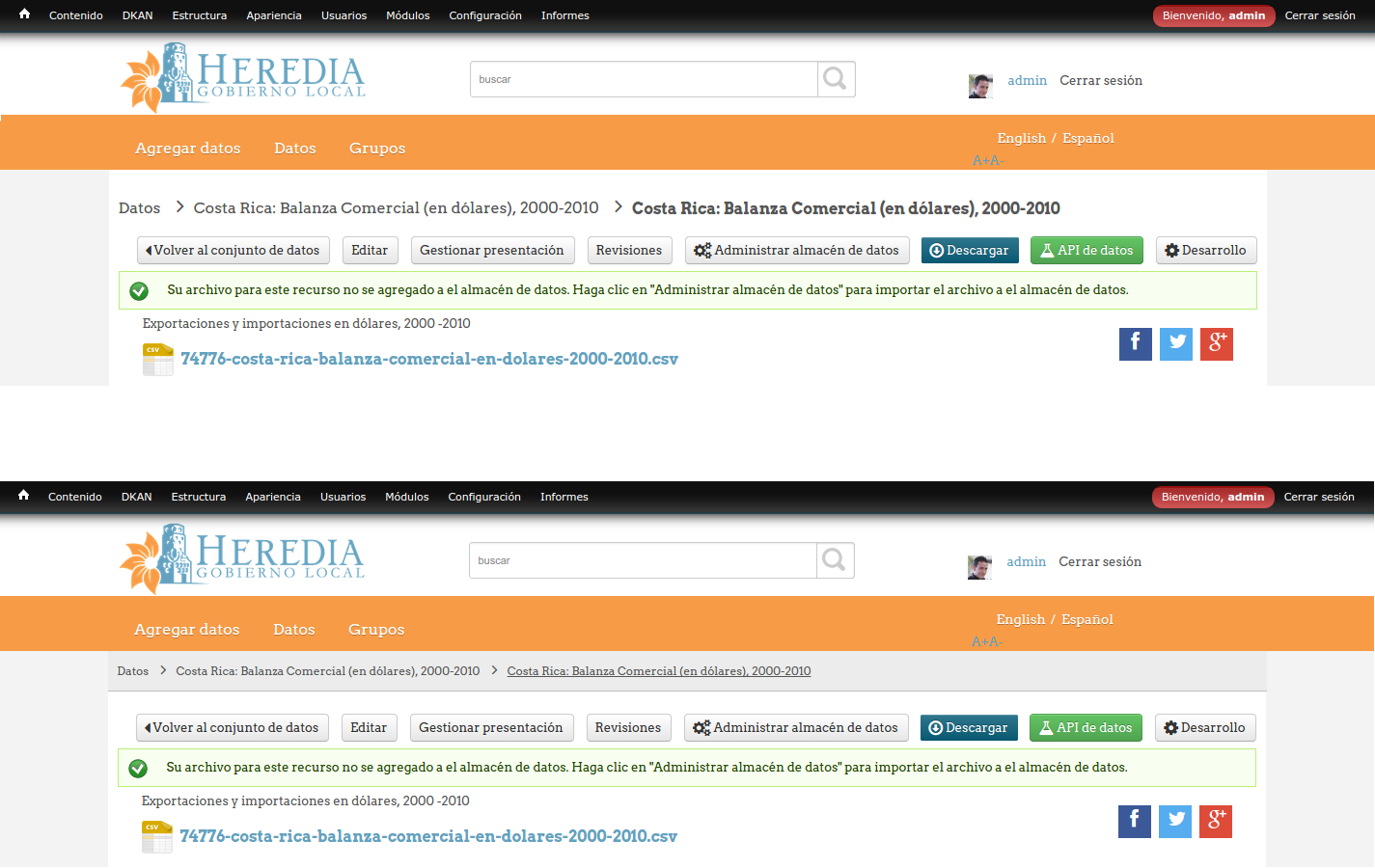The image size is (1375, 868).
Task: Click the search magnifier icon in the upper header
Action: click(x=836, y=79)
